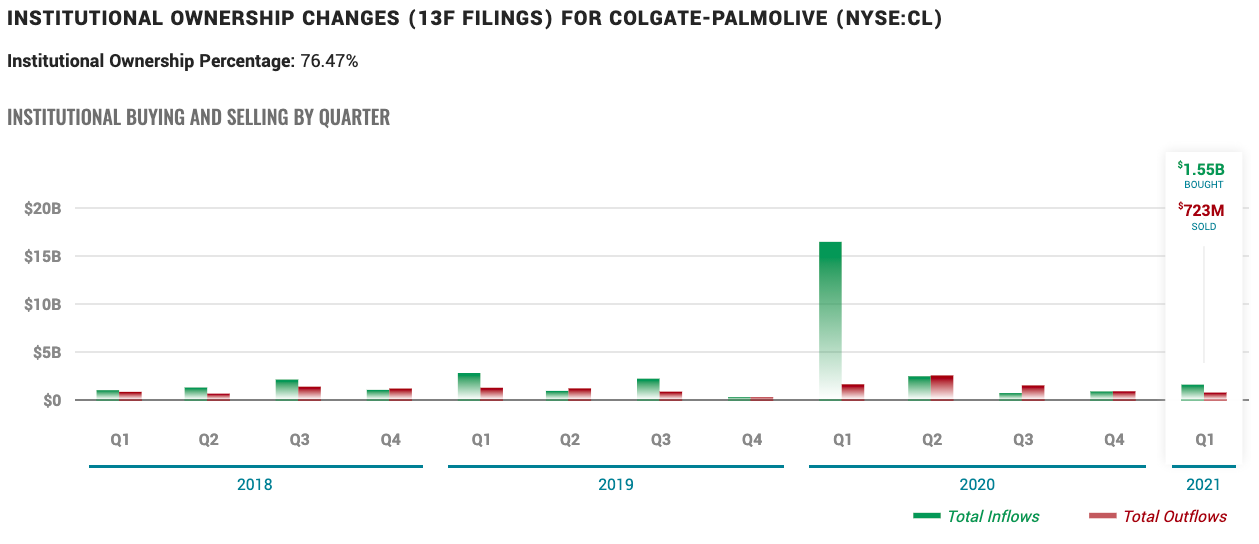Click the $15B axis label
This screenshot has width=1259, height=544.
43,257
